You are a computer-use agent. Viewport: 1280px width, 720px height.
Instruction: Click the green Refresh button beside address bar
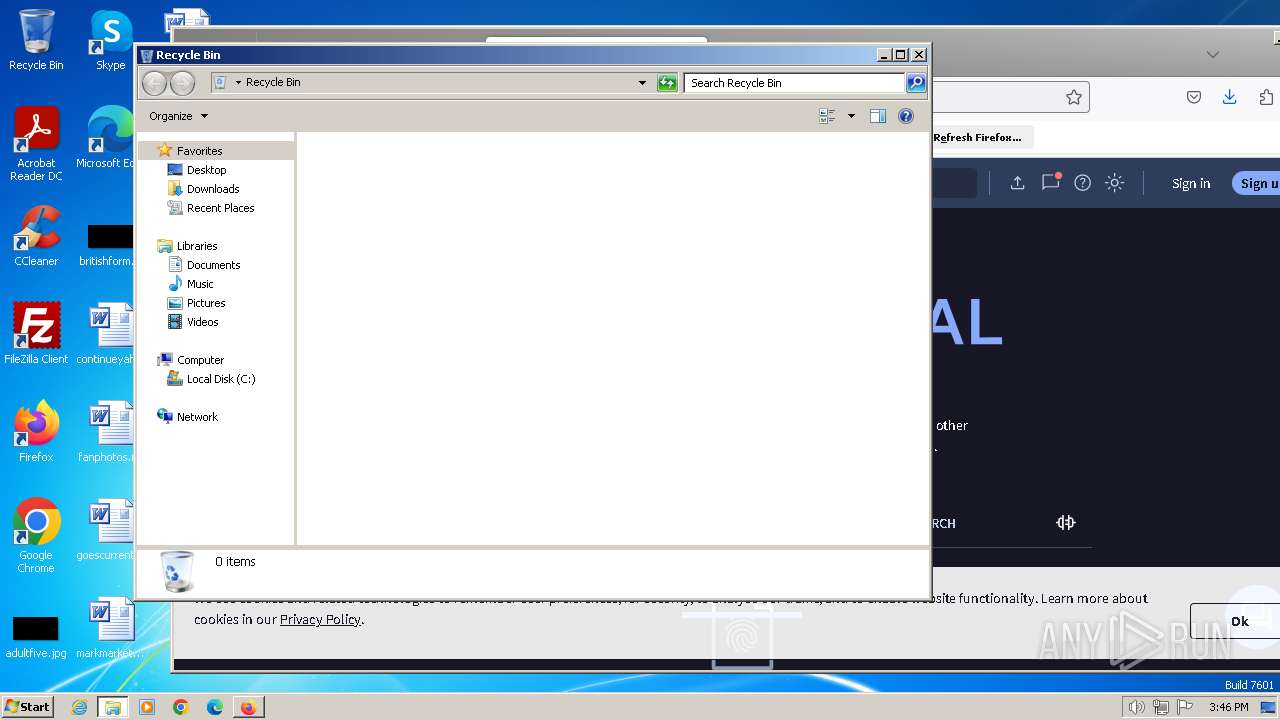(667, 83)
